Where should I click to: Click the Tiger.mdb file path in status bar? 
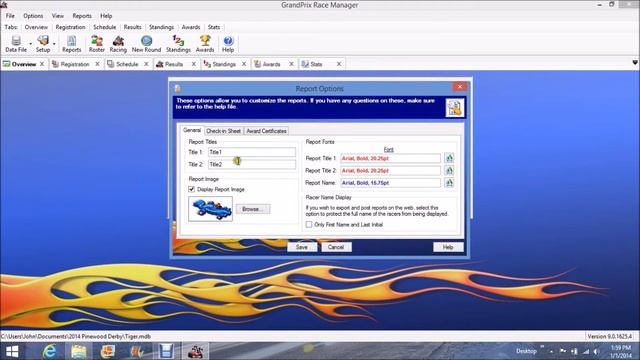76,336
